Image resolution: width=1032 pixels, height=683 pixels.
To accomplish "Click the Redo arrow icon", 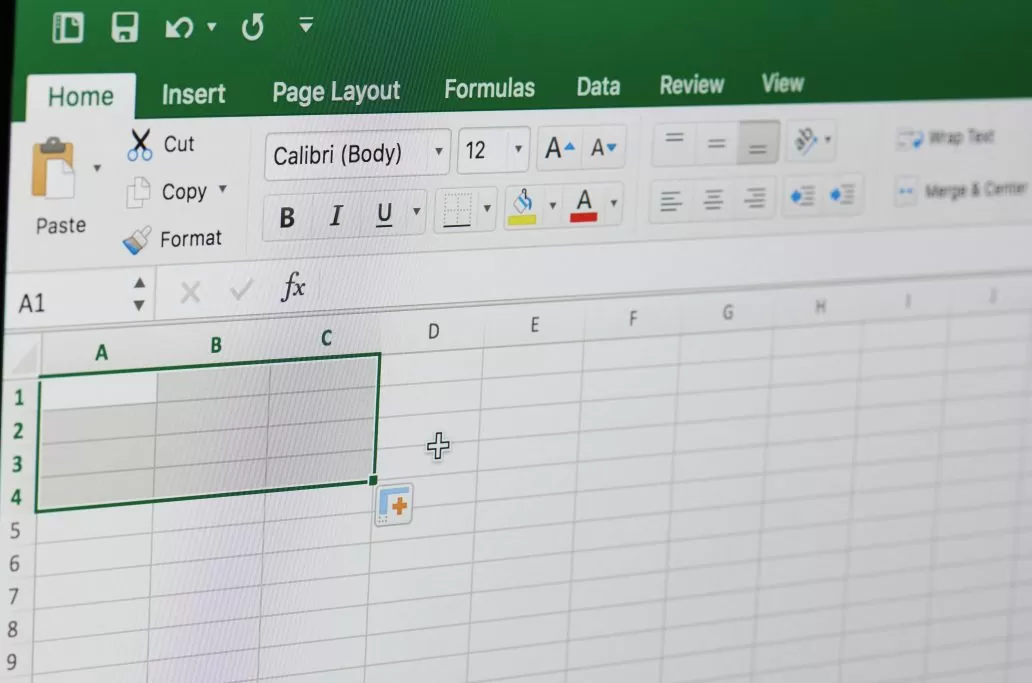I will coord(252,27).
